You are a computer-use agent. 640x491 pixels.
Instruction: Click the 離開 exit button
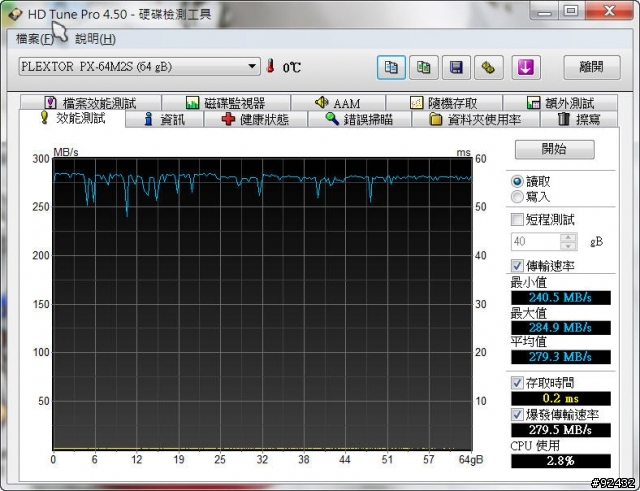tap(591, 67)
